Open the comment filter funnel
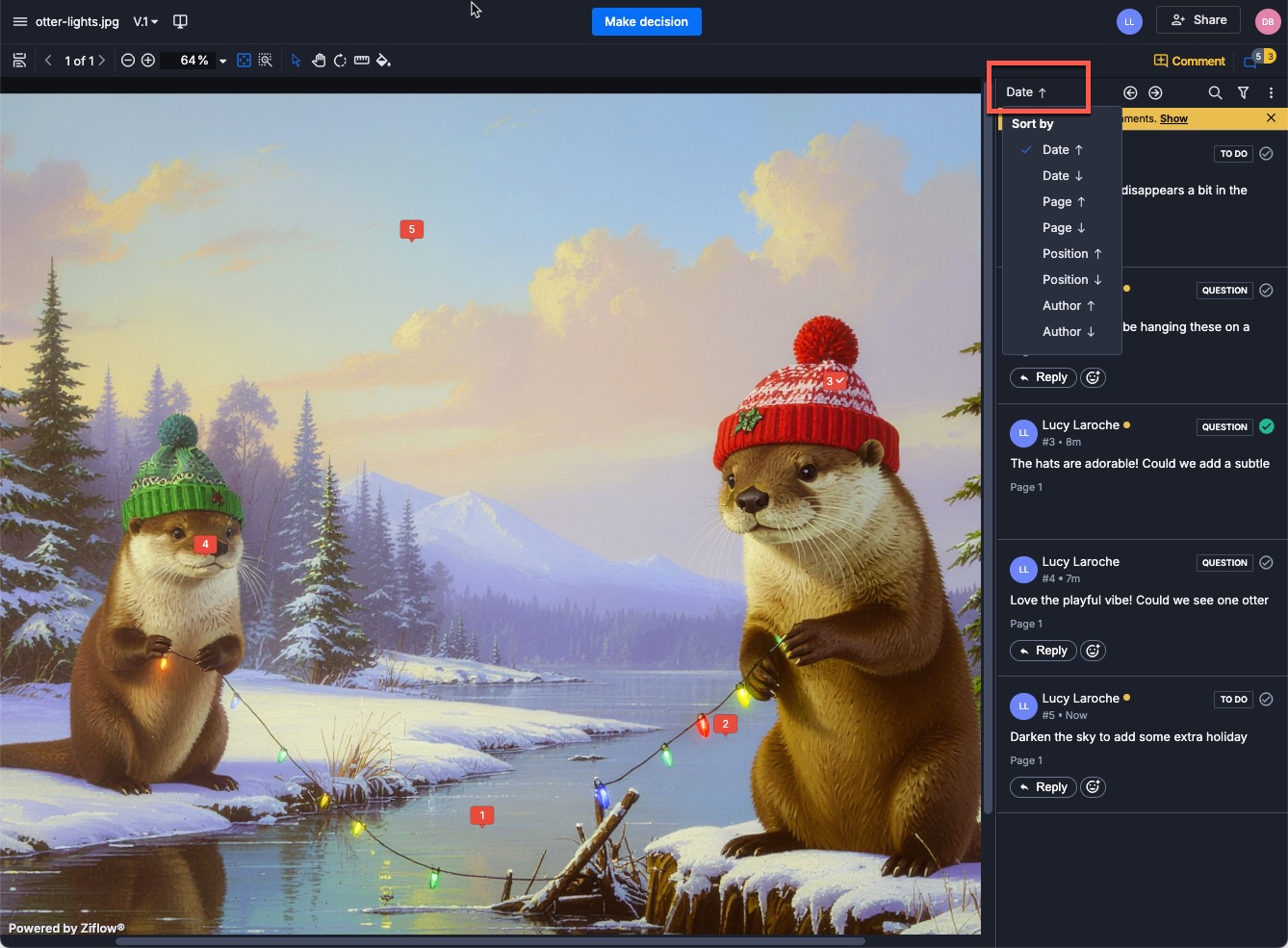The image size is (1288, 948). (1243, 92)
